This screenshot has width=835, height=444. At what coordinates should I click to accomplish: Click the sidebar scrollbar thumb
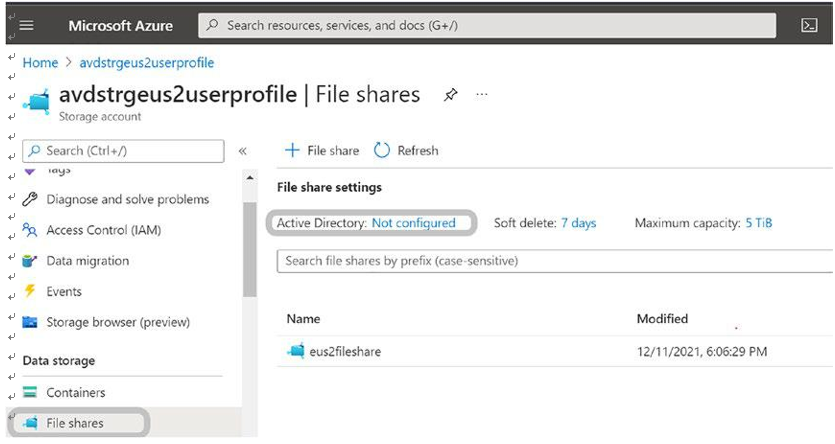pos(249,249)
